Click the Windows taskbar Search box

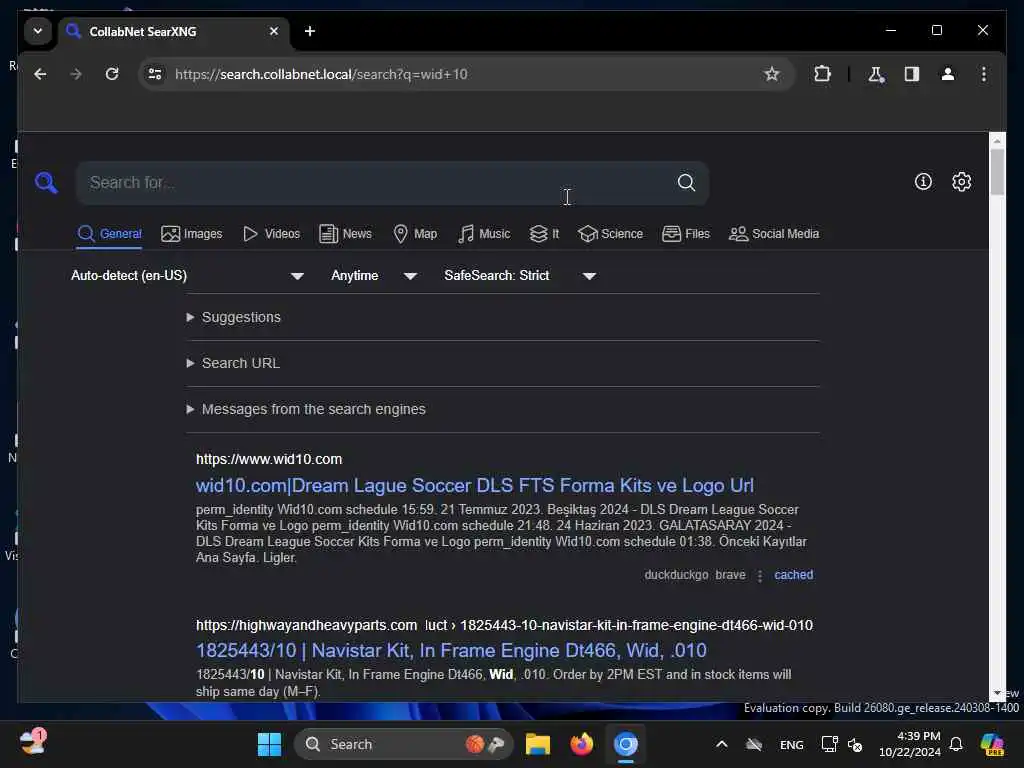(403, 744)
